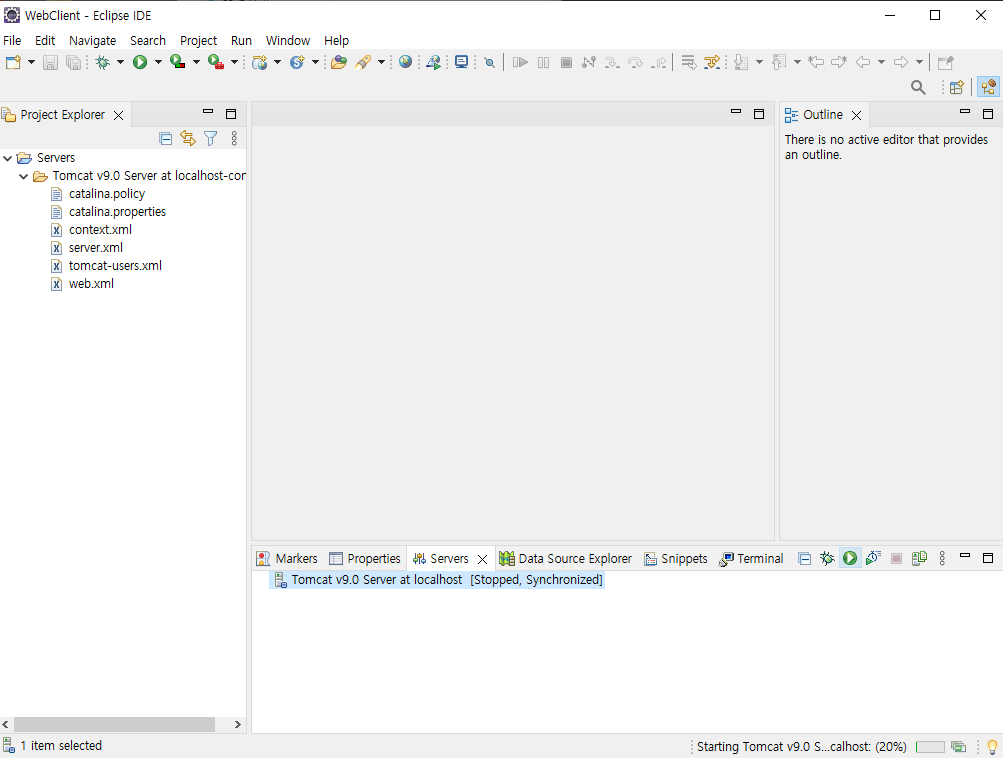
Task: Click Last Edit Location arrow icon
Action: tap(816, 62)
